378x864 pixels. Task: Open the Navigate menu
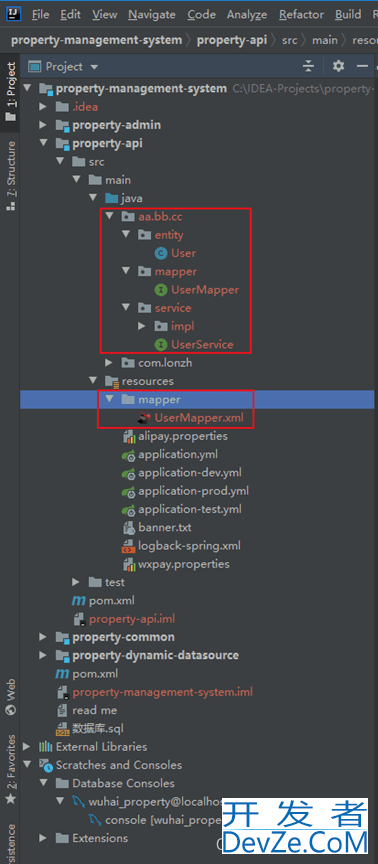(x=152, y=15)
